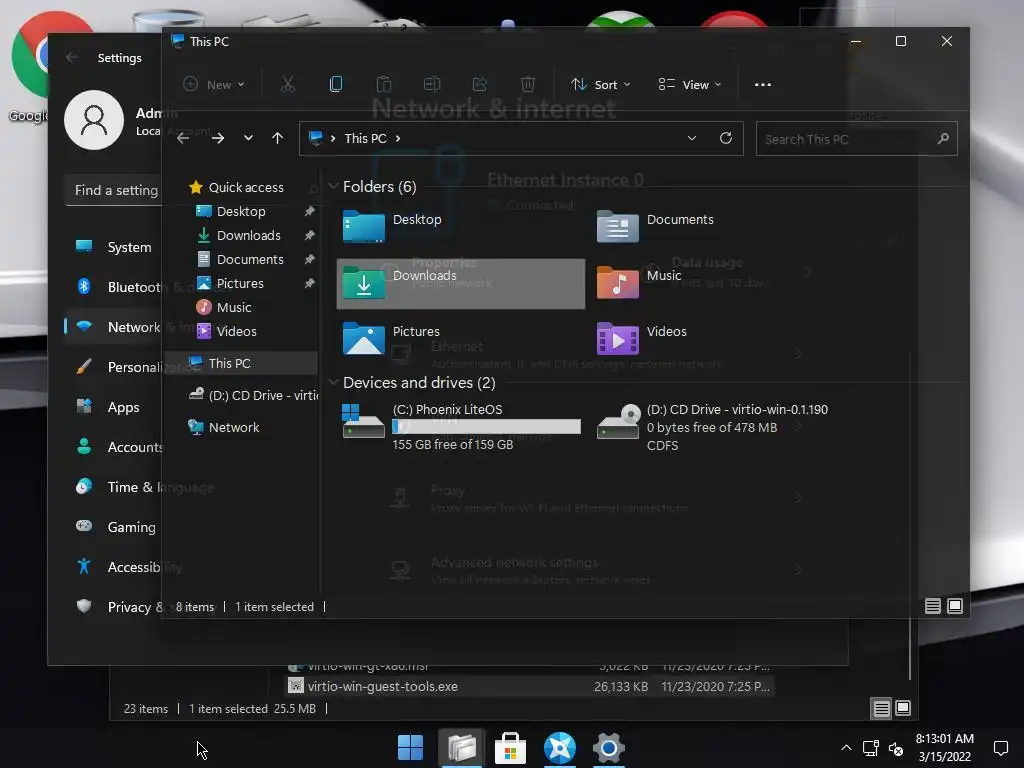Click the Search This PC field
The height and width of the screenshot is (768, 1024).
coord(856,138)
